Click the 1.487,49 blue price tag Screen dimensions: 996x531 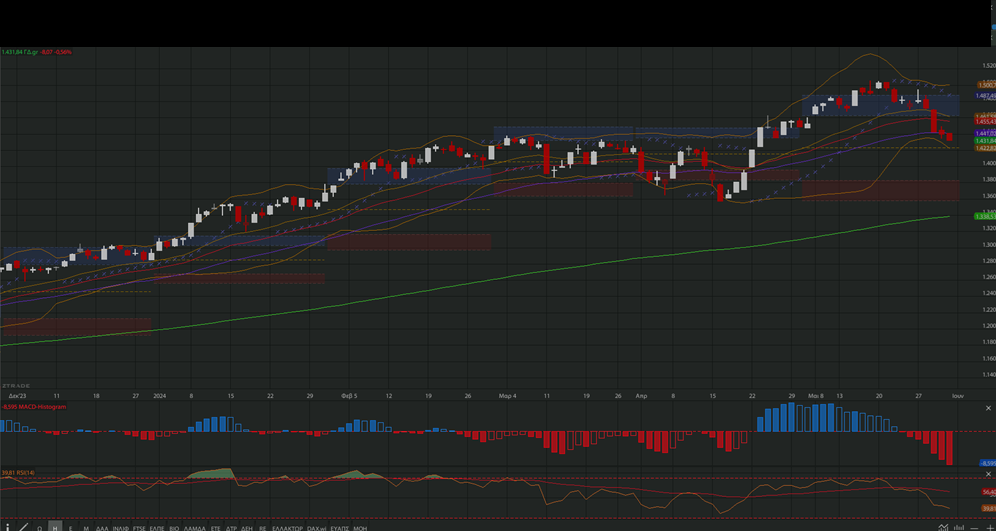[985, 95]
